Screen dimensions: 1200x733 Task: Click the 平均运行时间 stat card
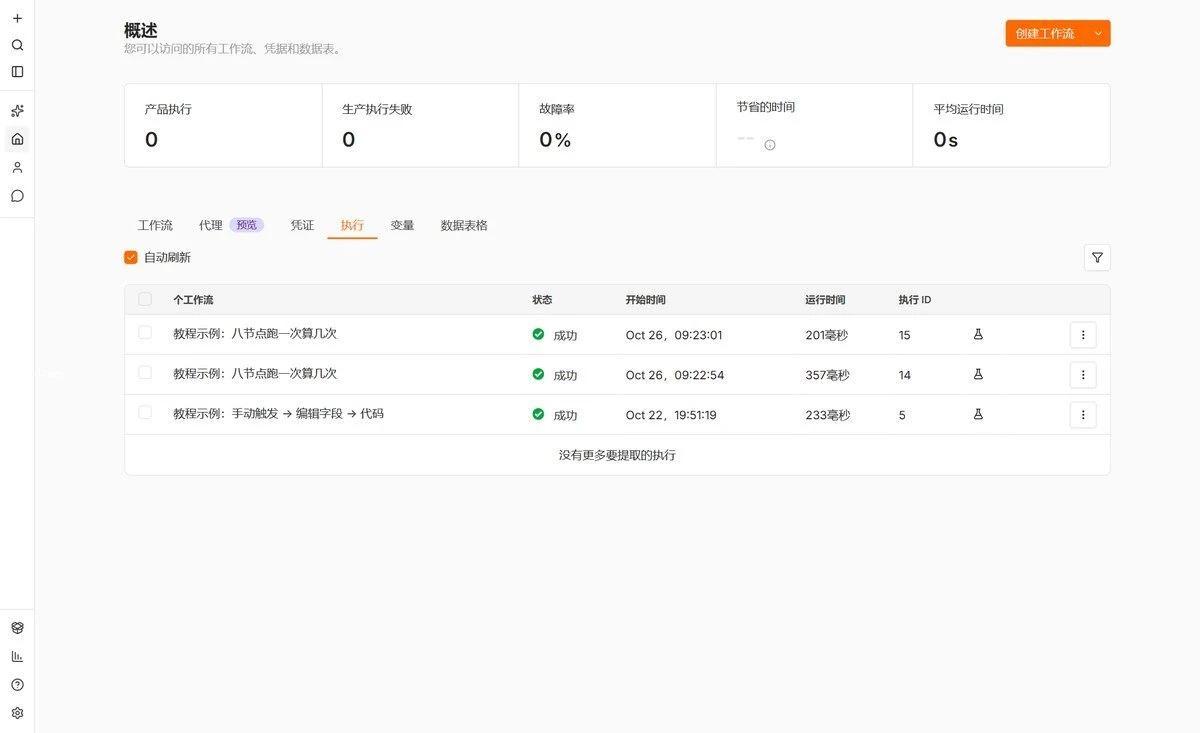[1011, 125]
